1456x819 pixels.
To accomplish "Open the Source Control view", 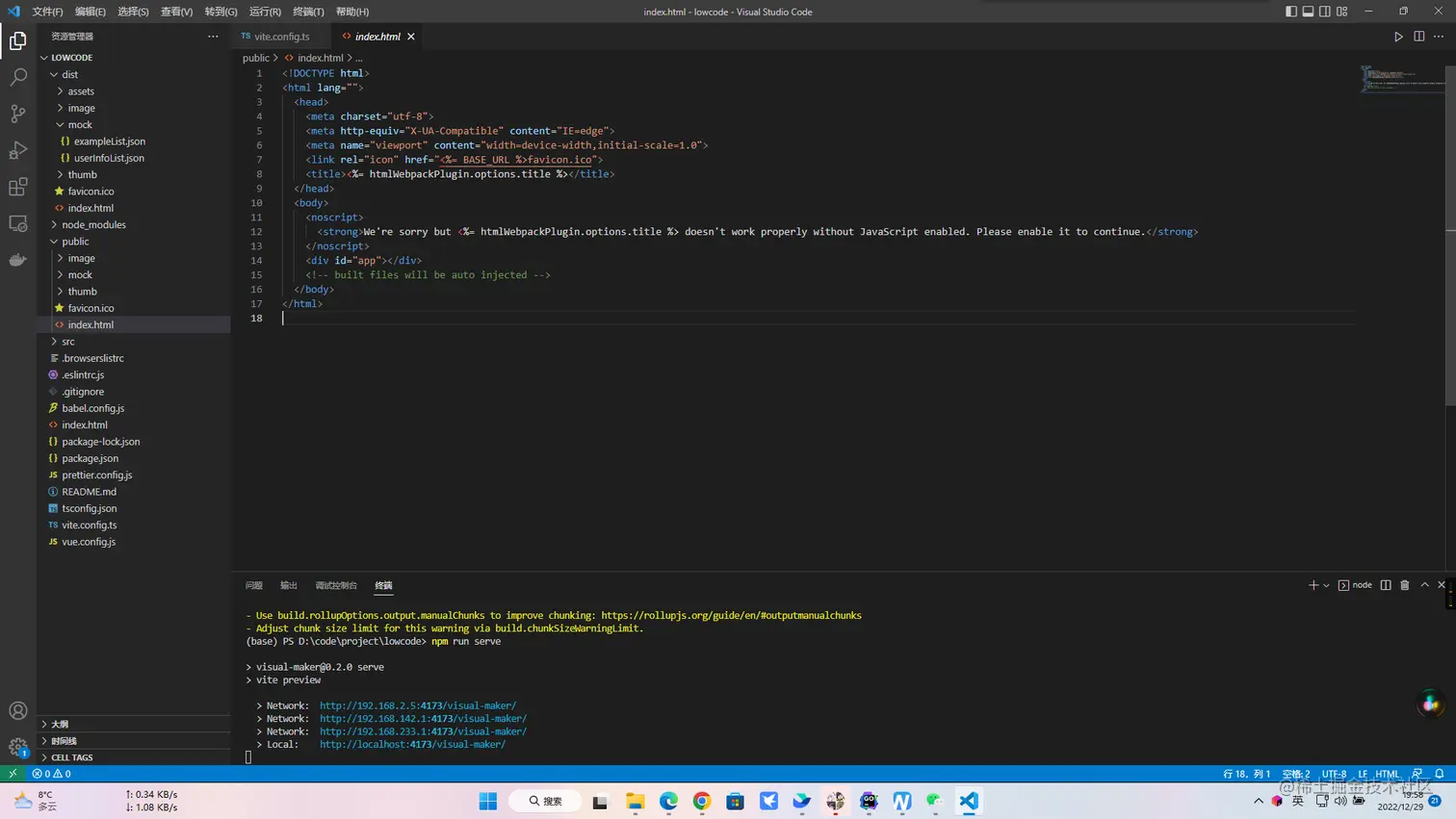I will (x=18, y=114).
